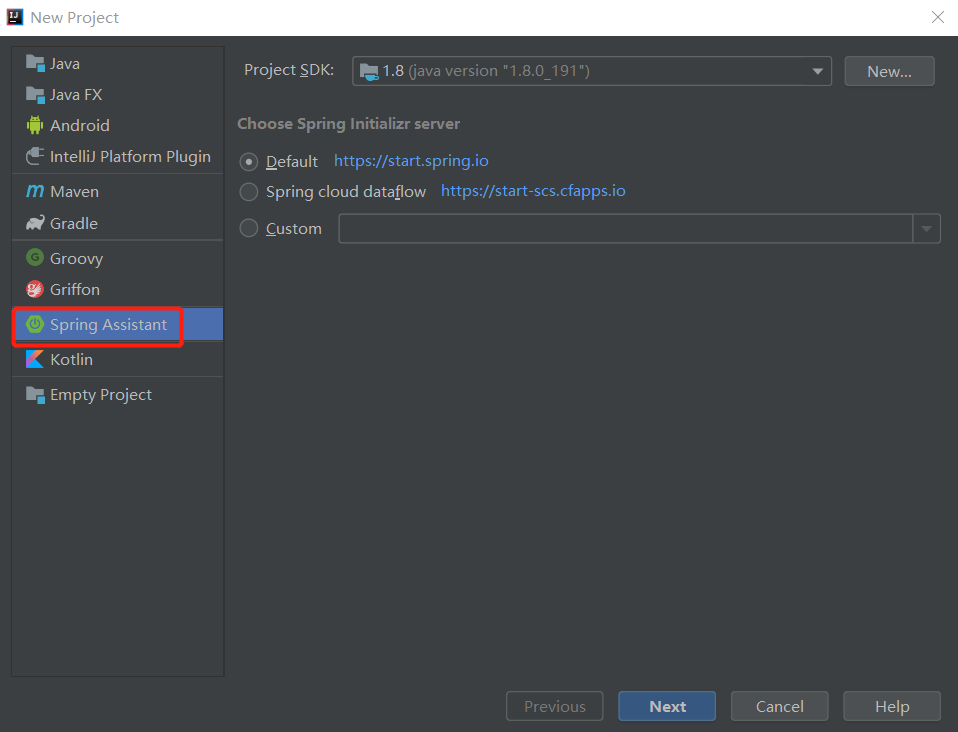Choose Empty Project from the list
This screenshot has height=732, width=958.
coord(100,395)
